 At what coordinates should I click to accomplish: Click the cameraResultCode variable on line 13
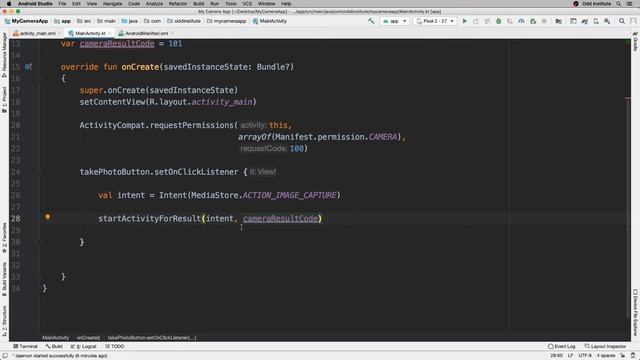117,44
